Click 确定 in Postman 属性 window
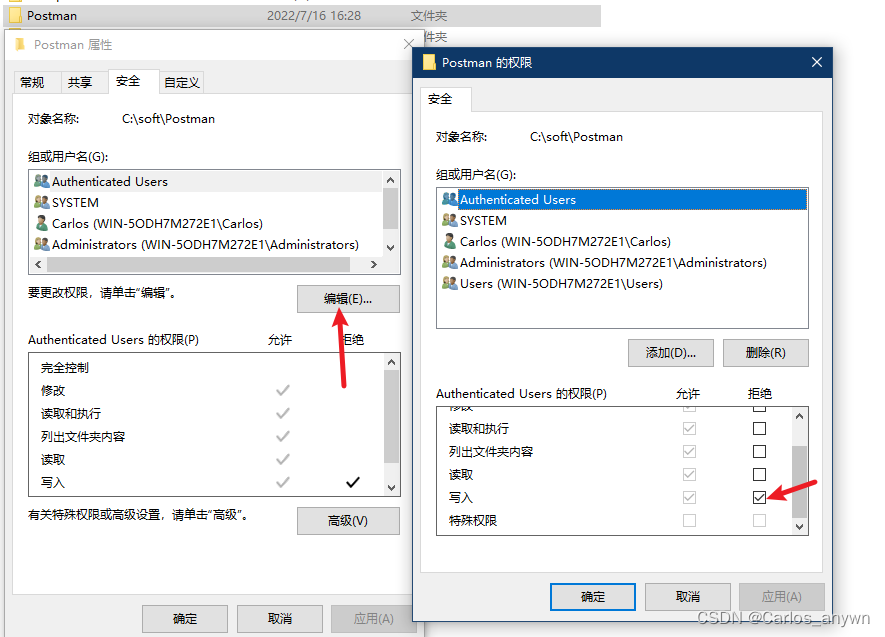The width and height of the screenshot is (885, 637). [x=185, y=619]
